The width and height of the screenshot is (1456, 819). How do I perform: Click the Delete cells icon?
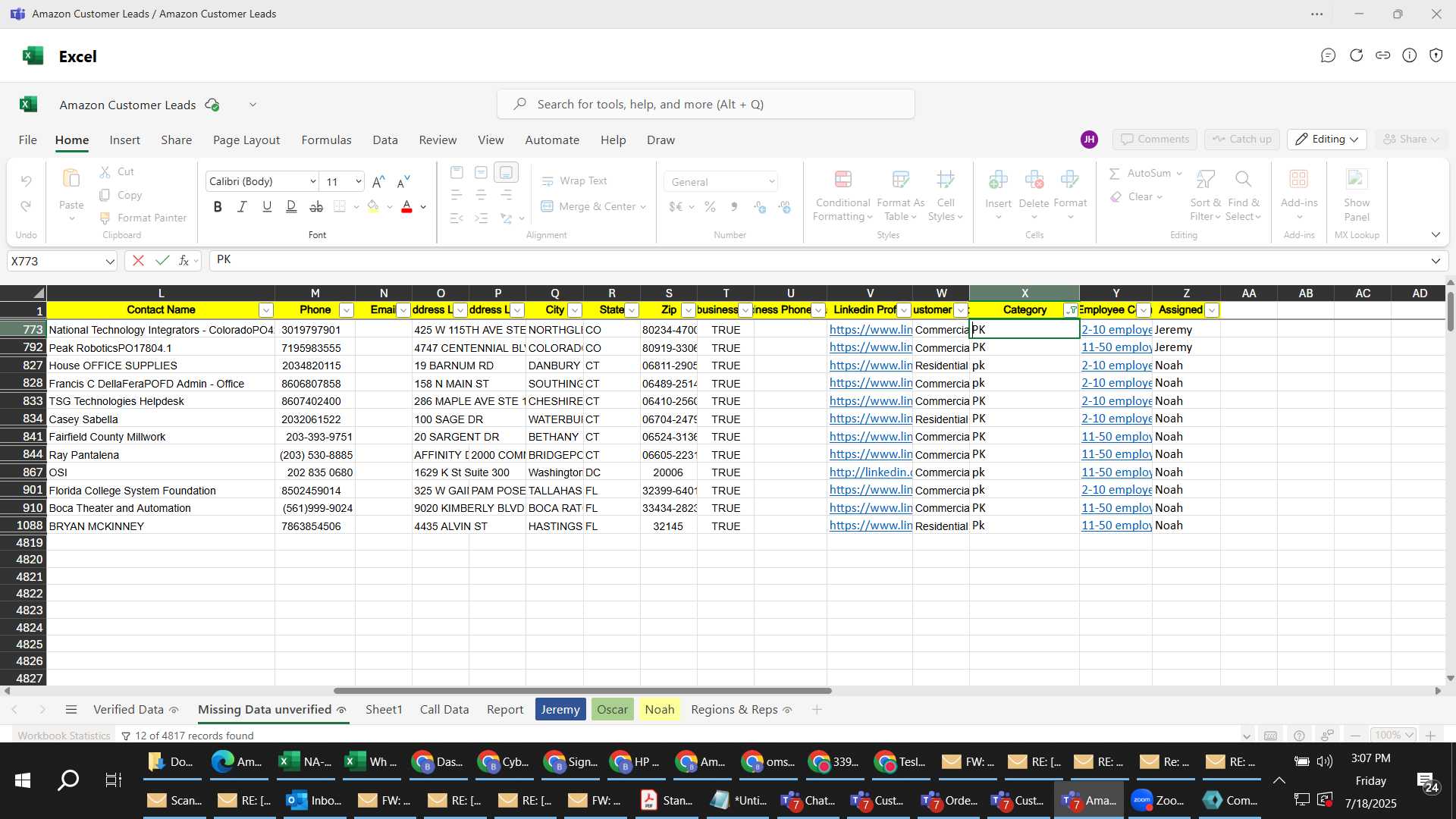click(1034, 179)
